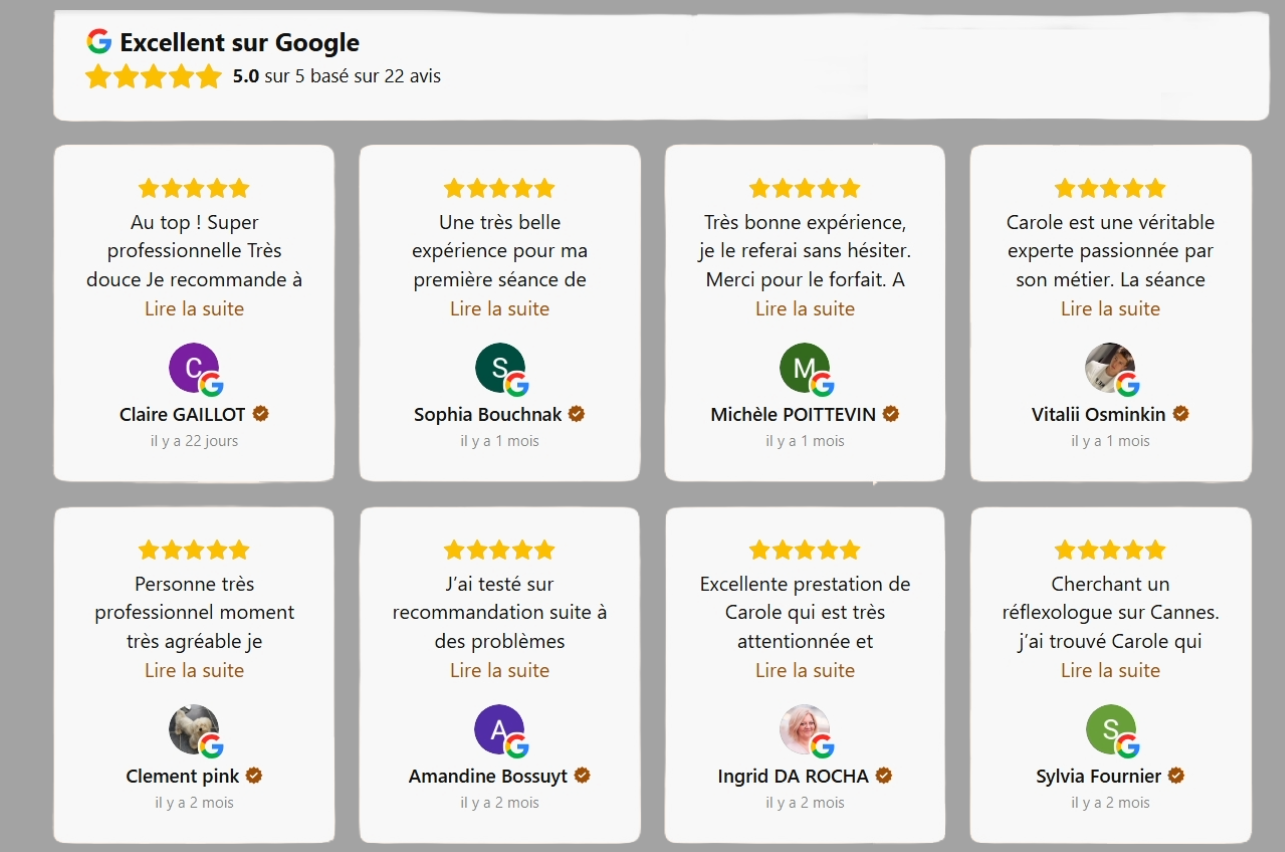
Task: Click Michèle POITTEVIN's avatar icon
Action: tap(804, 367)
